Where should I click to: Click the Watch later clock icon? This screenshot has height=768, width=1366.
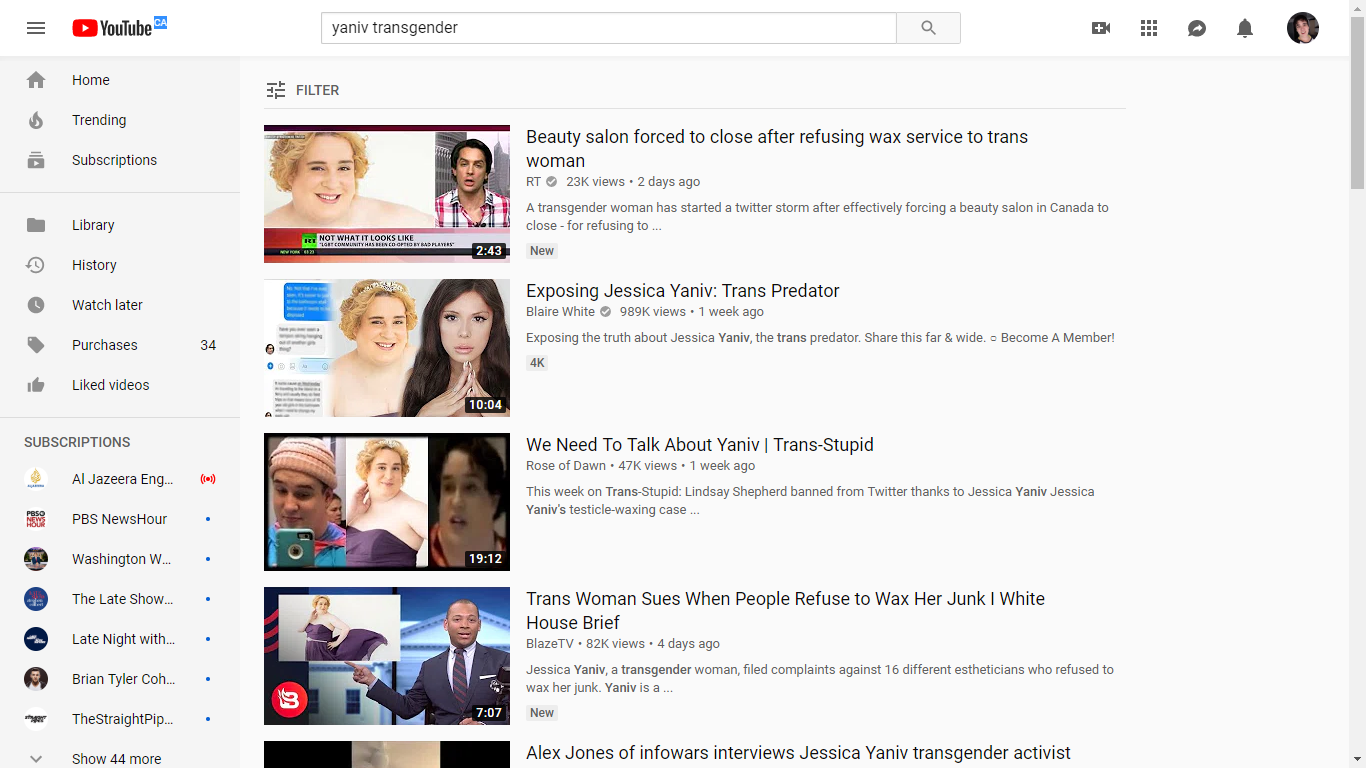(x=36, y=305)
